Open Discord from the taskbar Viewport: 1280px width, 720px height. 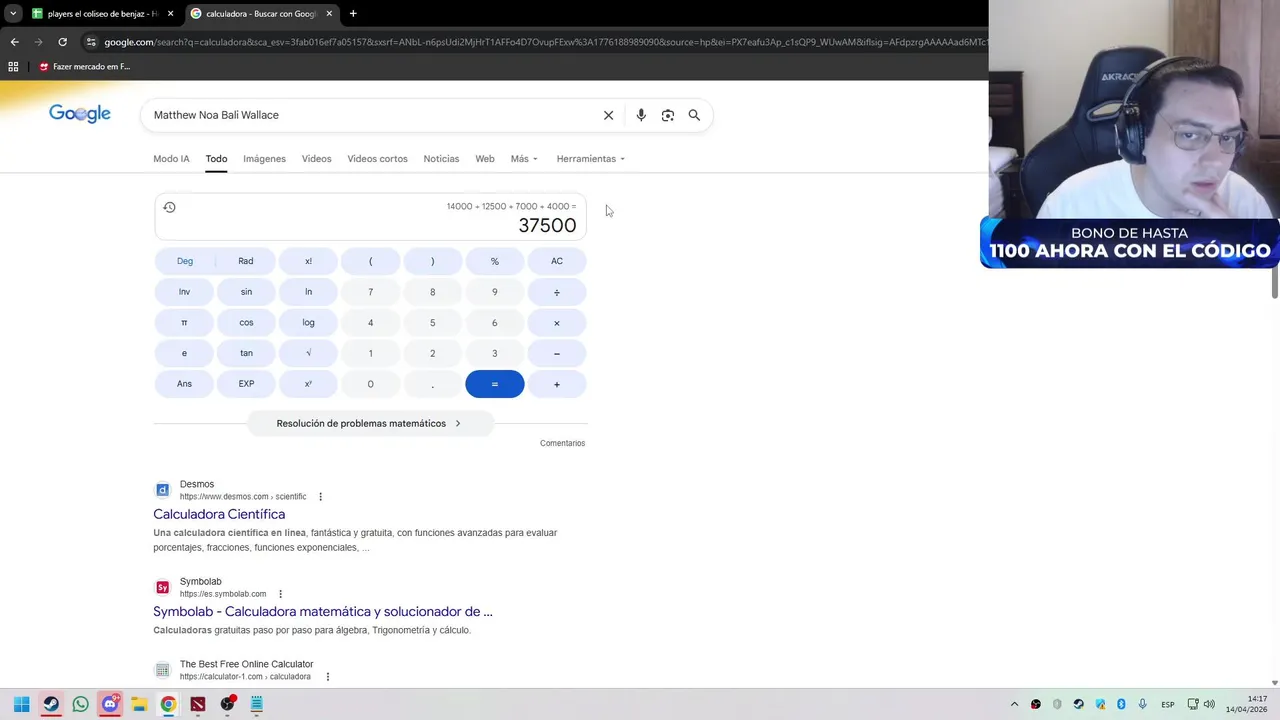[110, 704]
